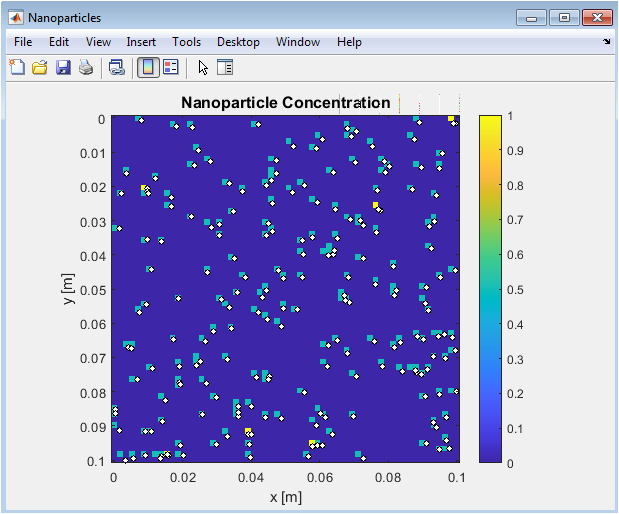This screenshot has width=619, height=514.
Task: Save the figure using the floppy disk icon
Action: 63,68
